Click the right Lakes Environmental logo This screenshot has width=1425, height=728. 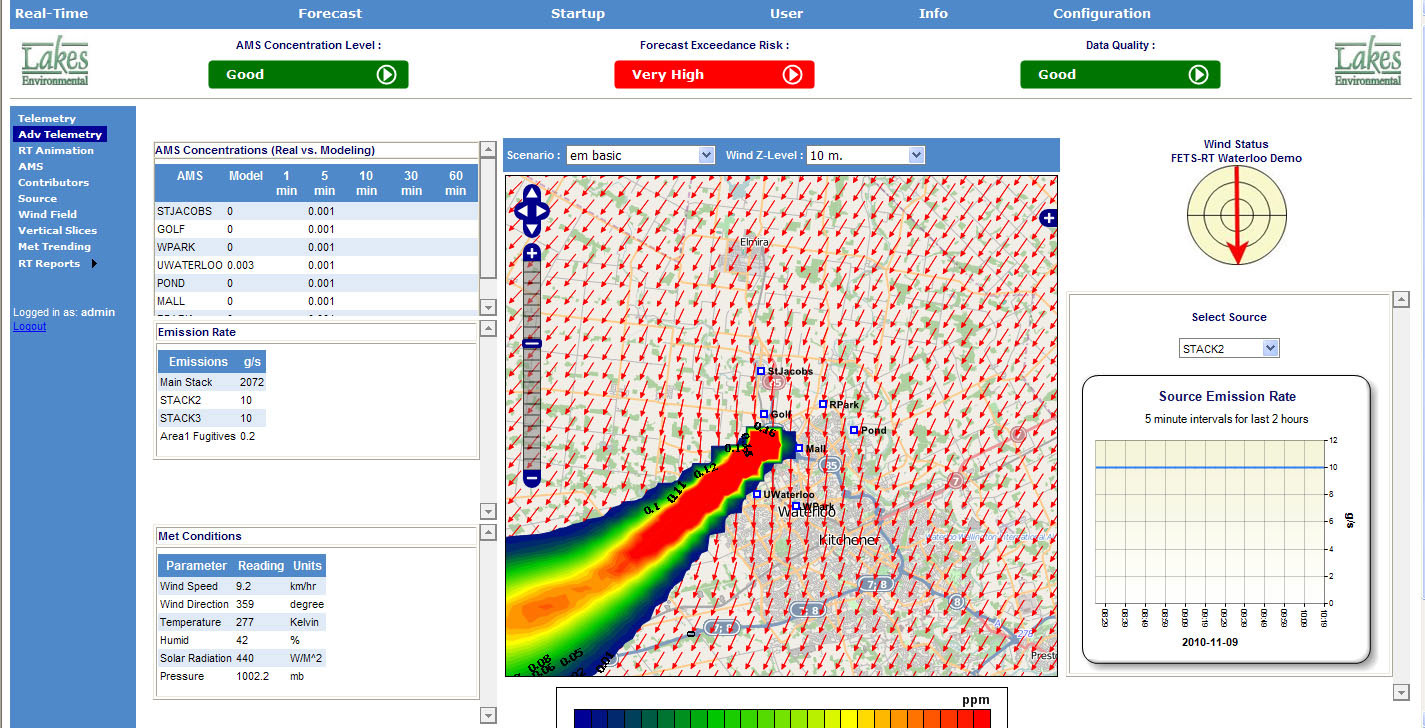point(1368,61)
